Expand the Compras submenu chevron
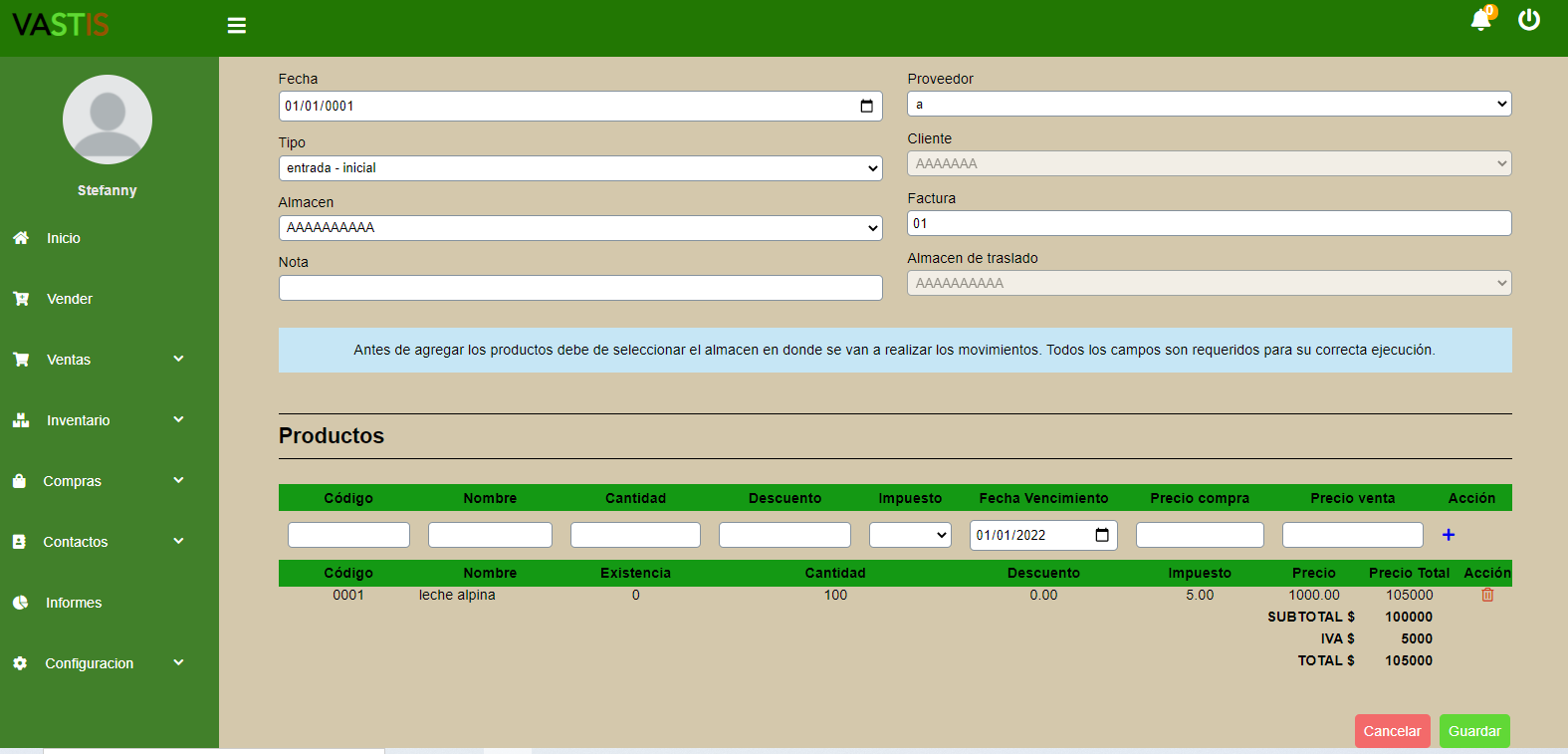The image size is (1568, 754). 178,480
